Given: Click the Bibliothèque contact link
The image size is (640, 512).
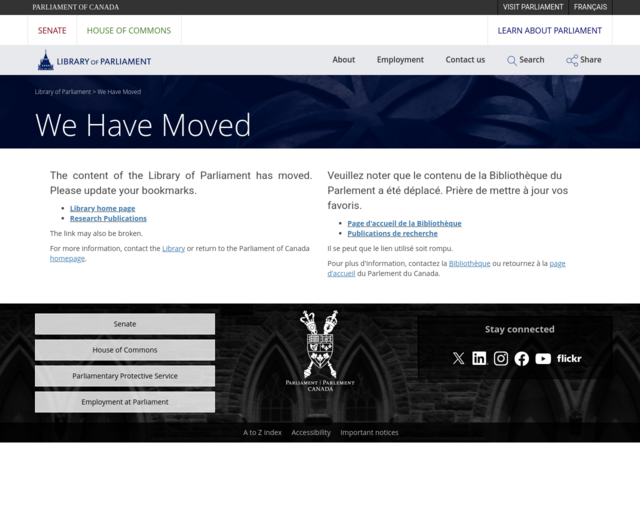Looking at the screenshot, I should click(x=469, y=263).
